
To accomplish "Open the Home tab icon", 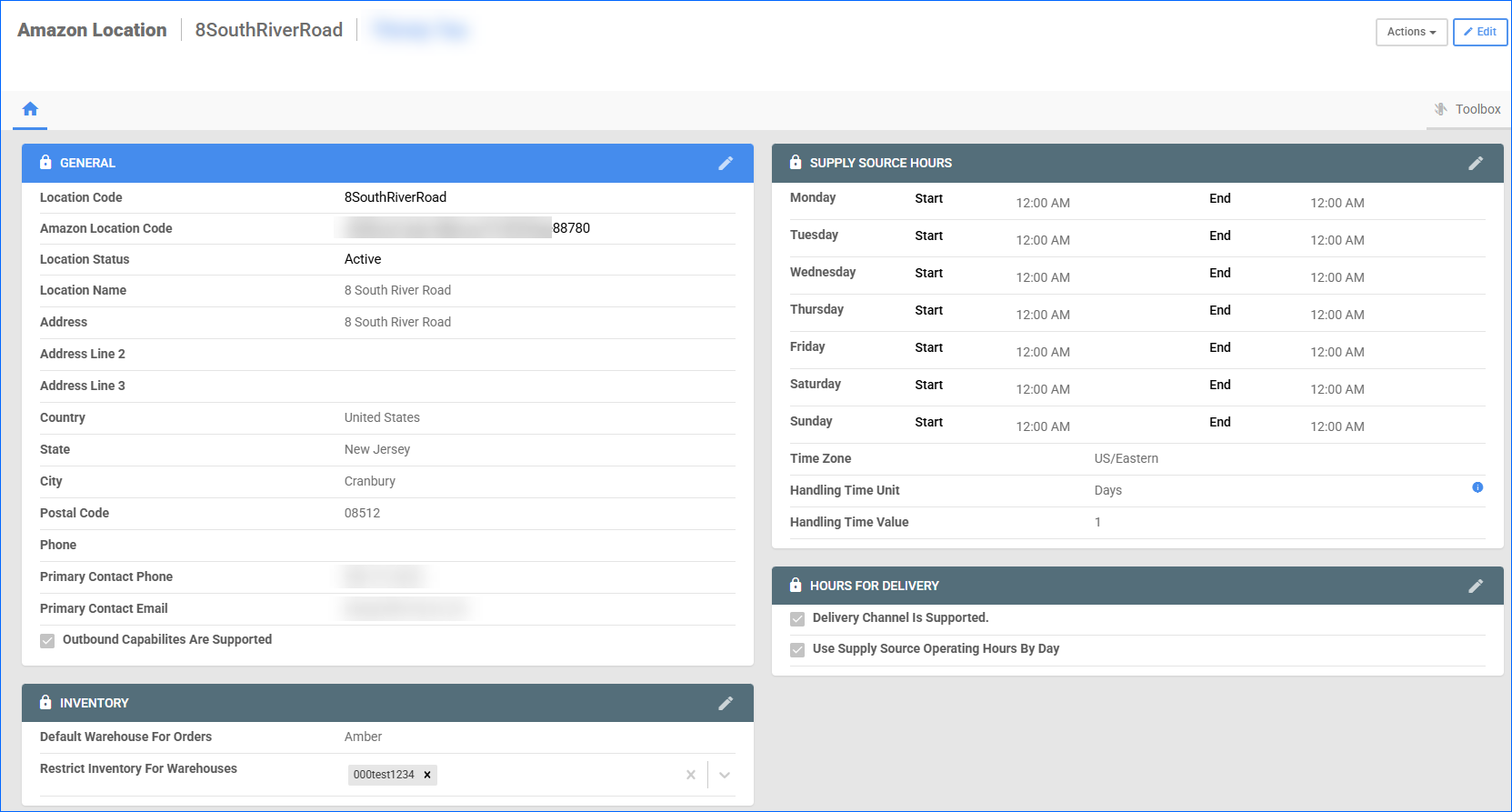I will pyautogui.click(x=30, y=109).
